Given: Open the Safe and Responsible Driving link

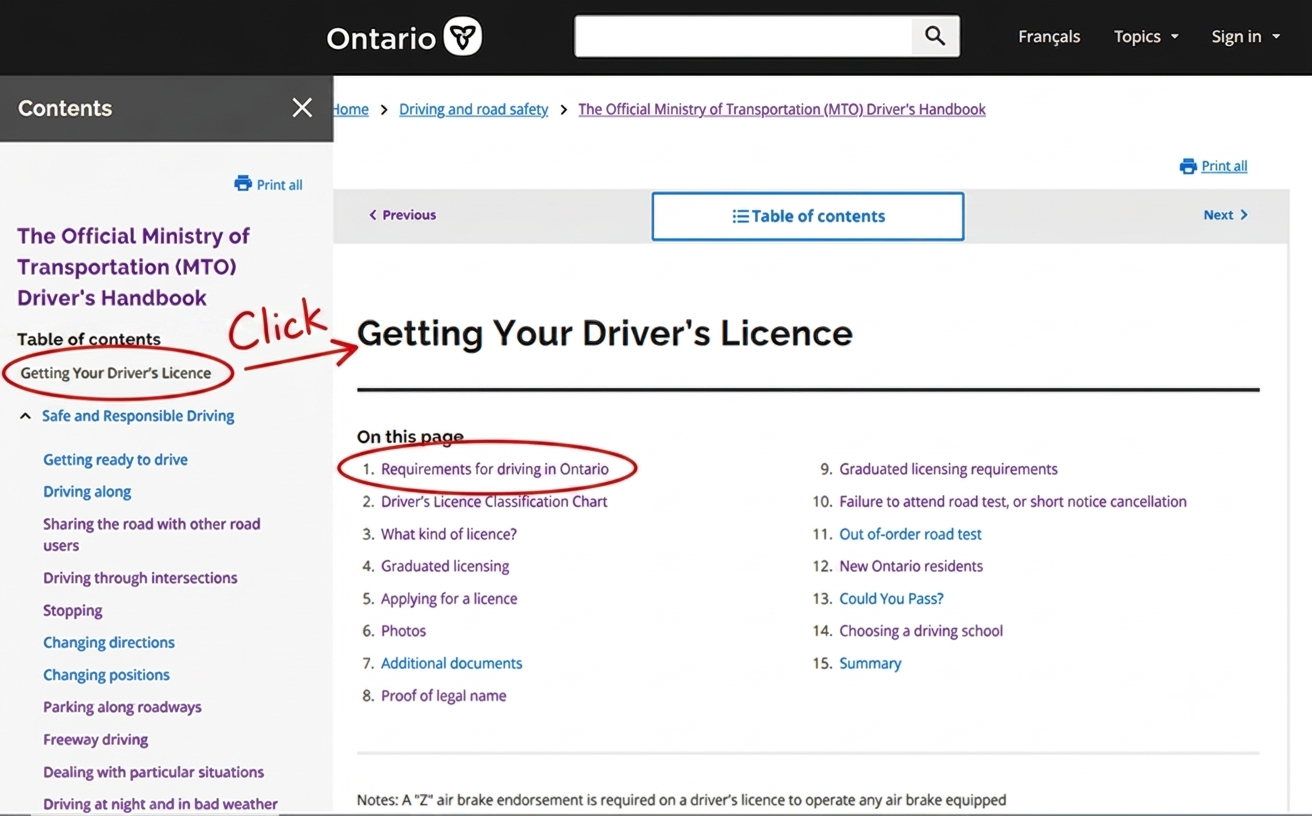Looking at the screenshot, I should [x=138, y=416].
